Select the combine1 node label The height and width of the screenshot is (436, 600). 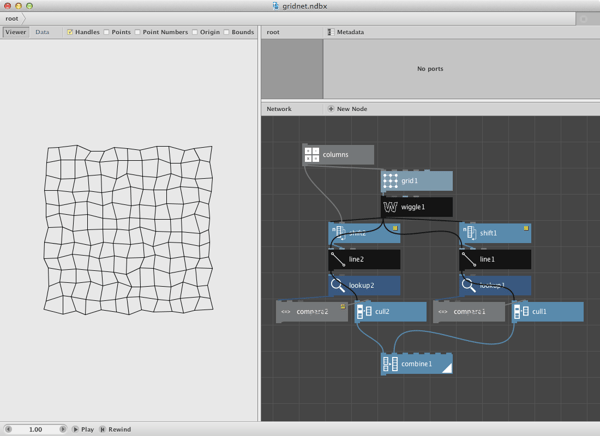pyautogui.click(x=416, y=364)
